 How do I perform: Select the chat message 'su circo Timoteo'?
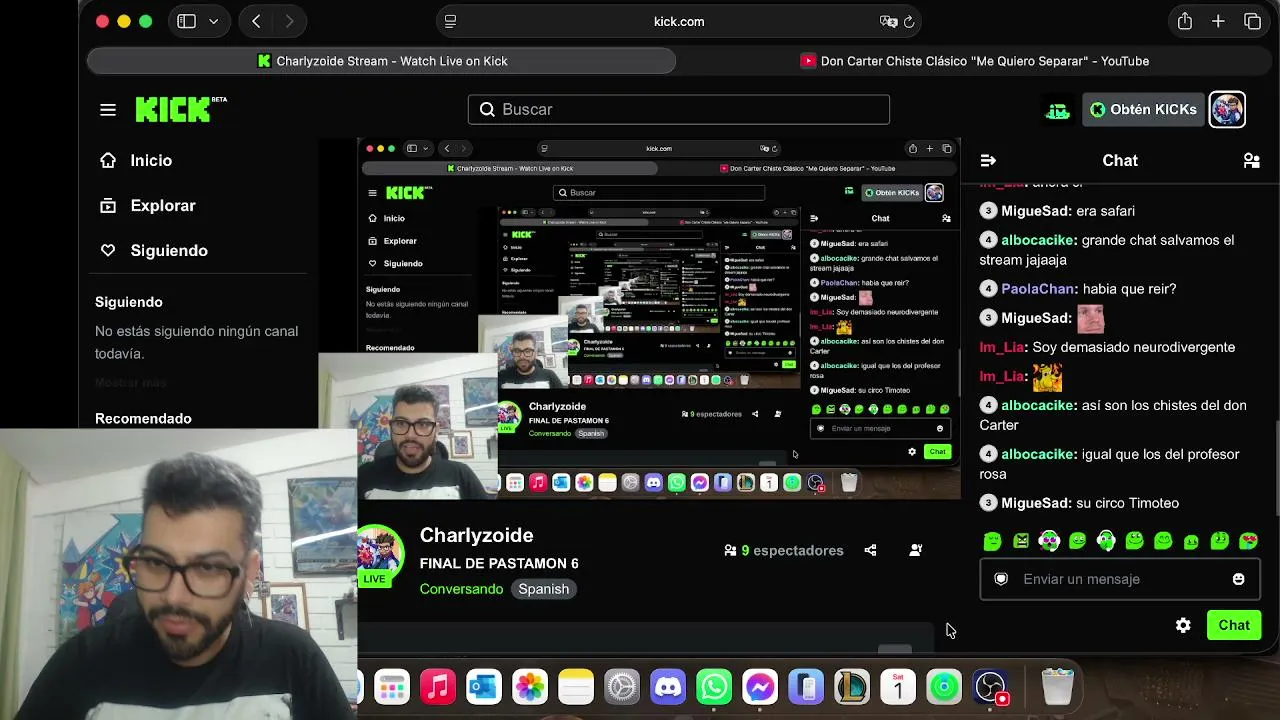pyautogui.click(x=1127, y=503)
